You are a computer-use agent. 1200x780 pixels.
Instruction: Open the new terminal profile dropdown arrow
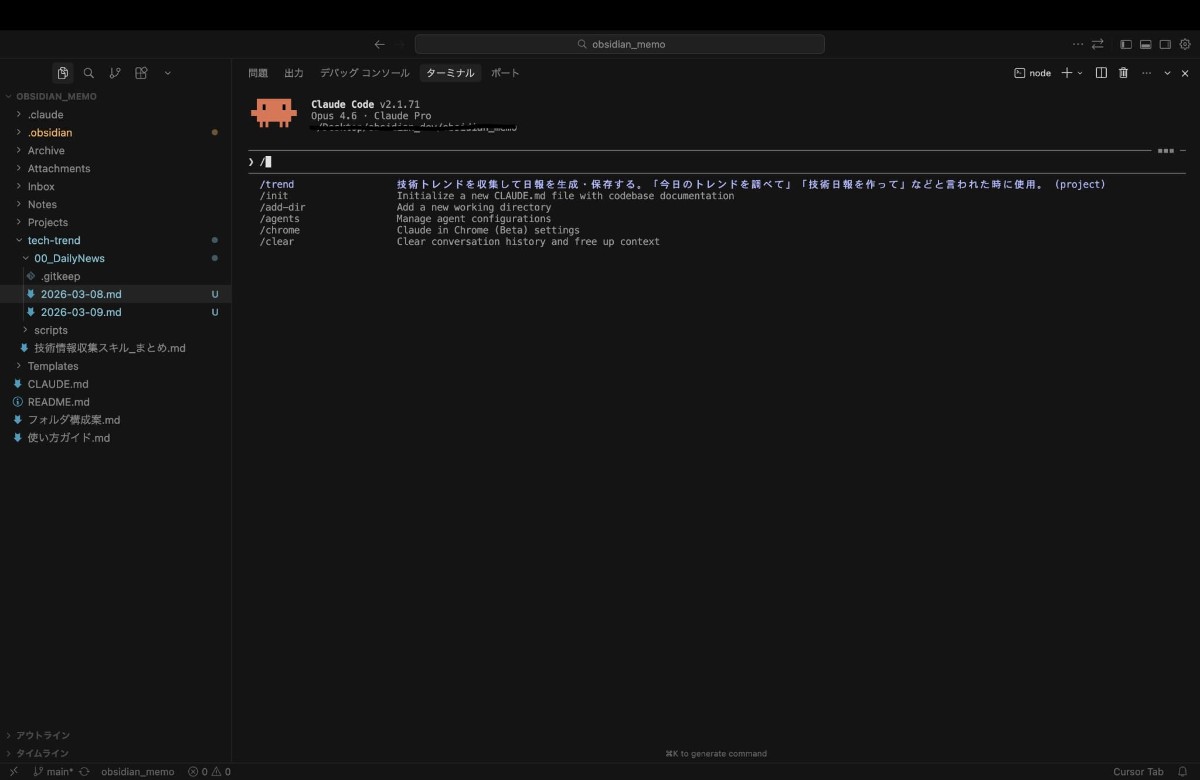[1080, 73]
